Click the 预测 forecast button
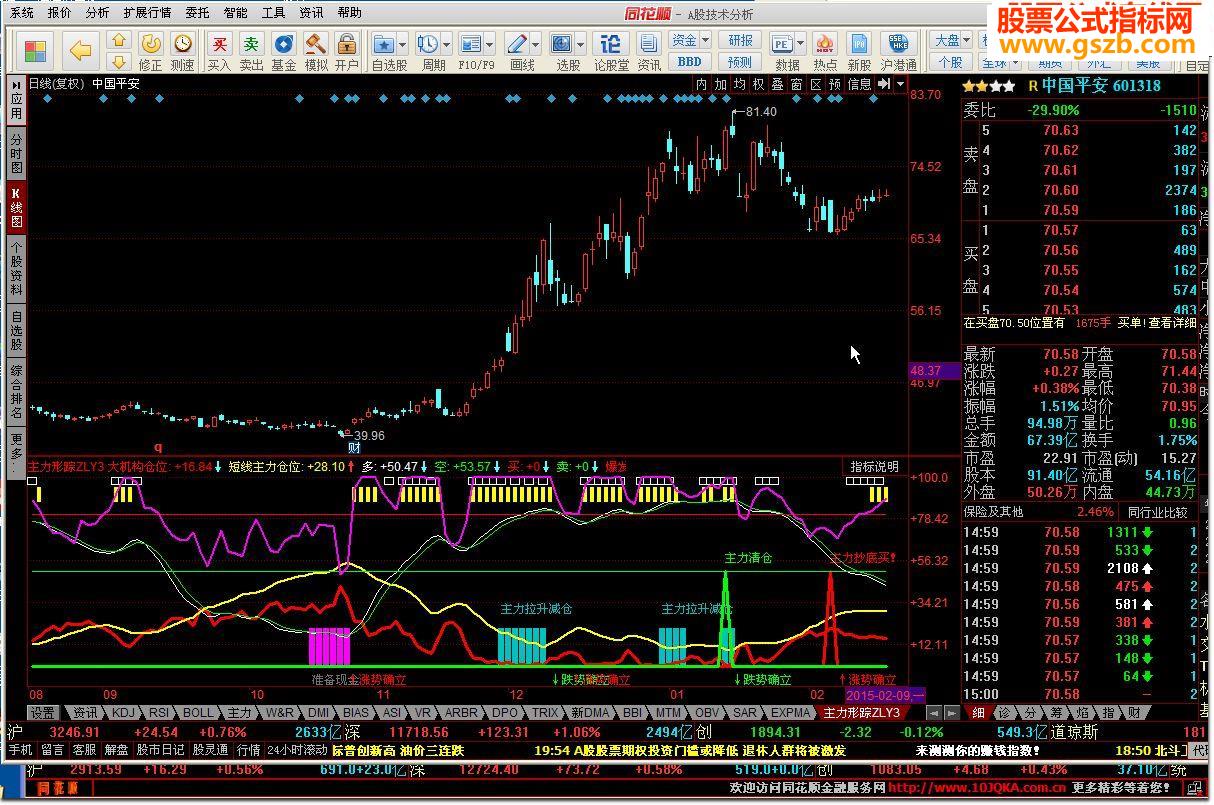Screen dimensions: 1214x805 tap(741, 62)
